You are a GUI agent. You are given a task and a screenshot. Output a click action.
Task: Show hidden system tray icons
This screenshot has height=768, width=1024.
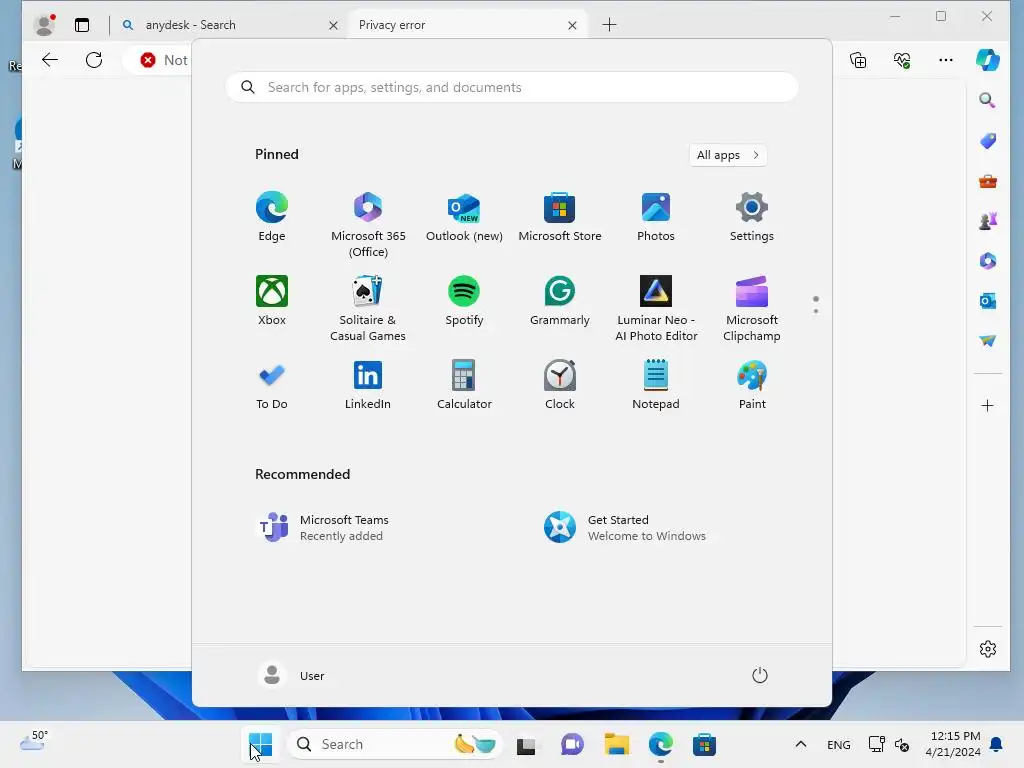pyautogui.click(x=801, y=744)
